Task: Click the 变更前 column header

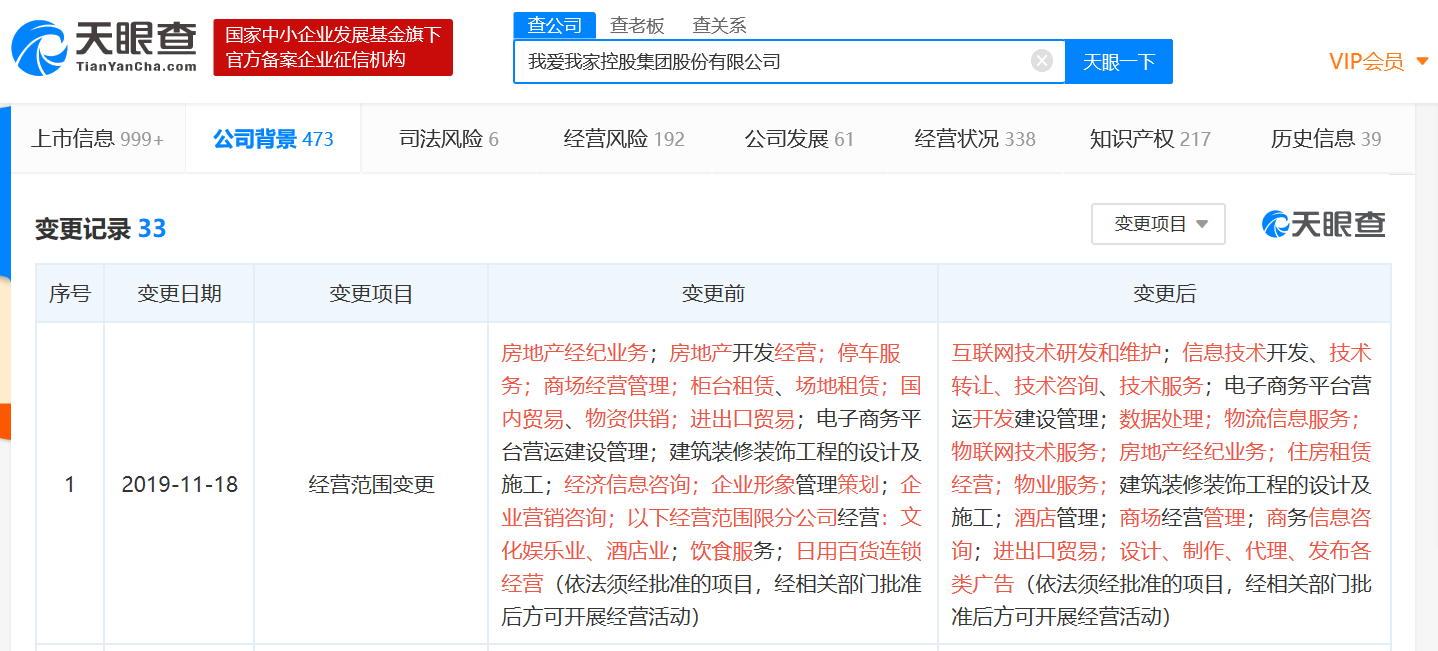Action: click(x=713, y=293)
